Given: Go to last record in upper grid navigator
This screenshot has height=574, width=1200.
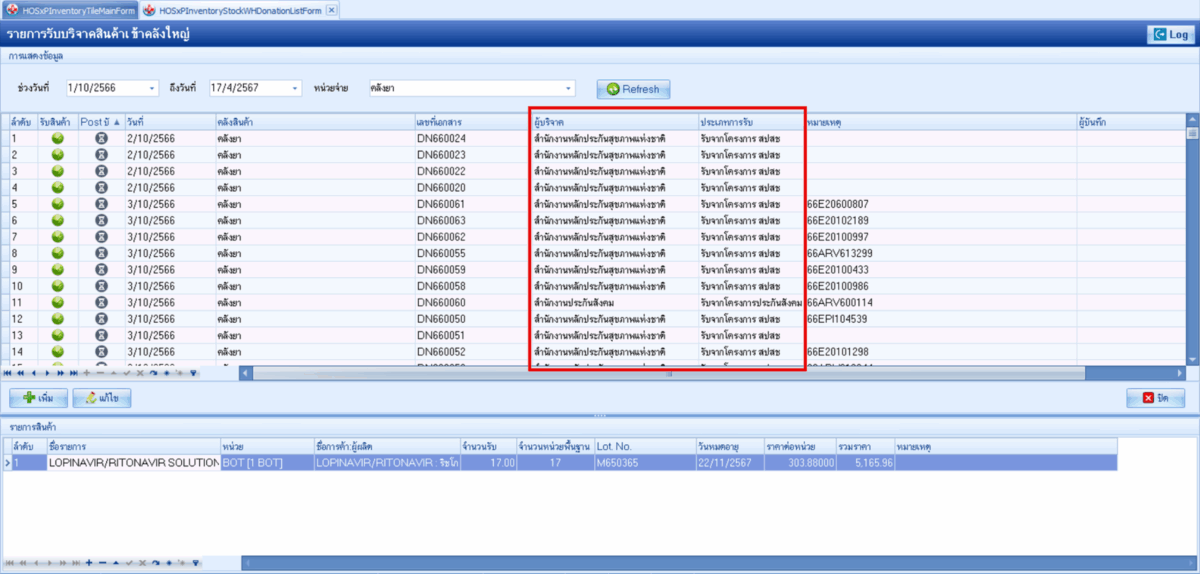Looking at the screenshot, I should tap(73, 373).
